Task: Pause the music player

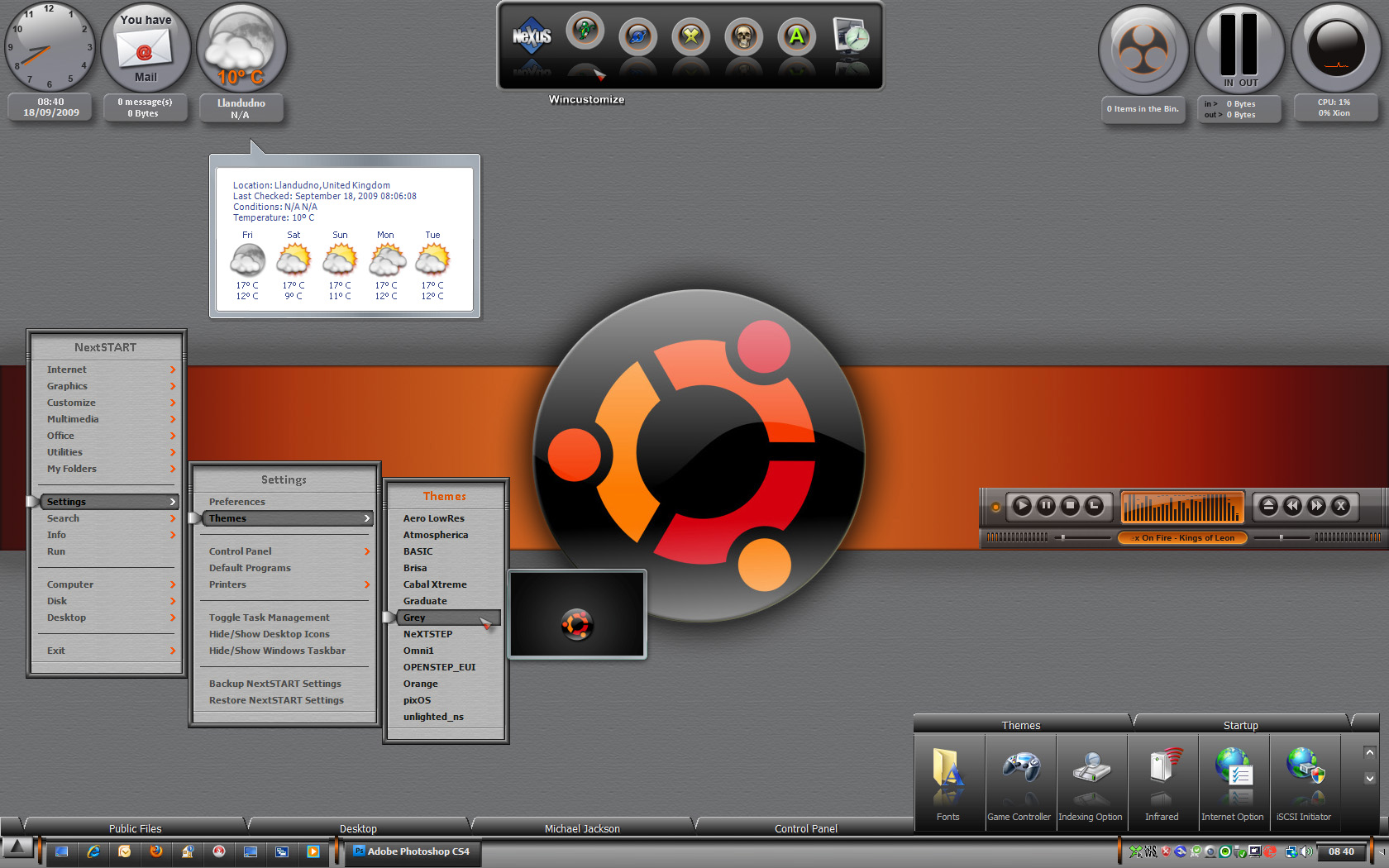Action: [1046, 505]
